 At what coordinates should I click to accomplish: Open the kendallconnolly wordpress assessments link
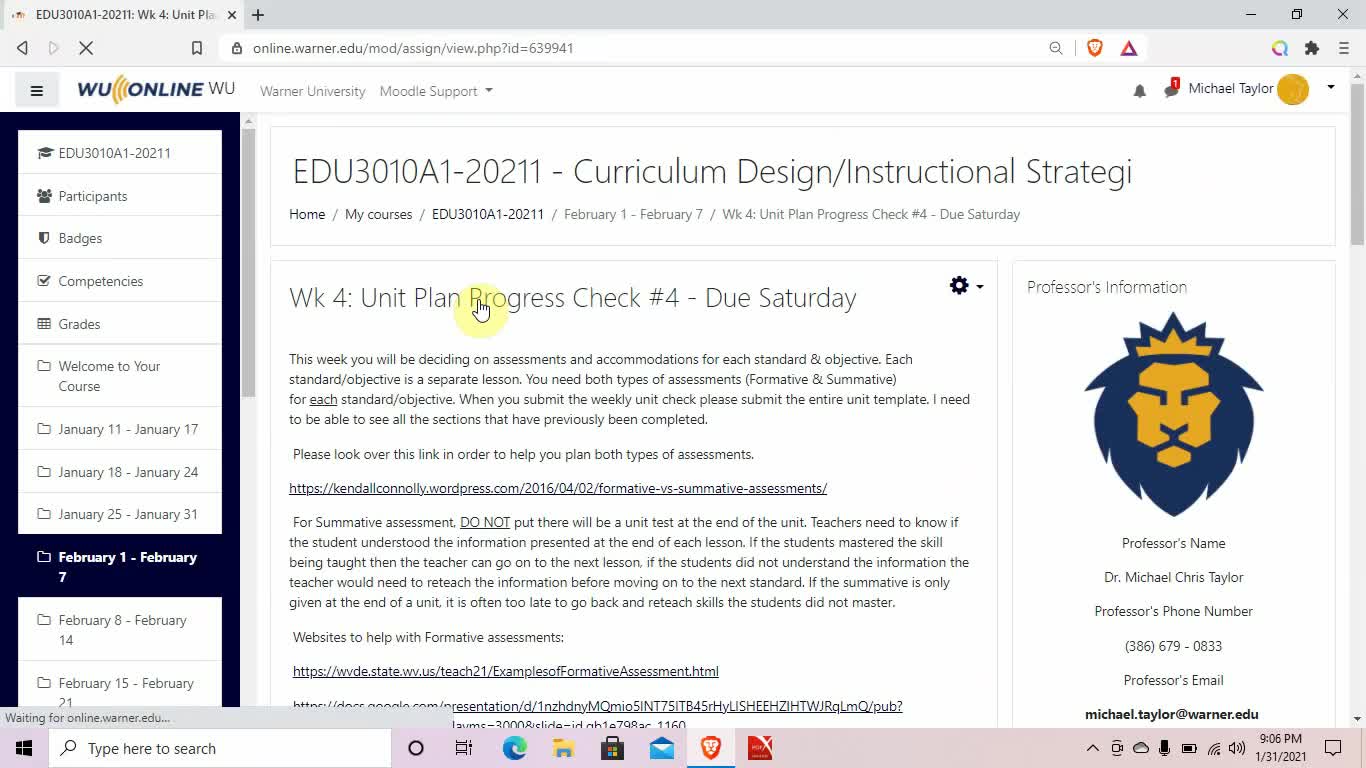click(558, 488)
